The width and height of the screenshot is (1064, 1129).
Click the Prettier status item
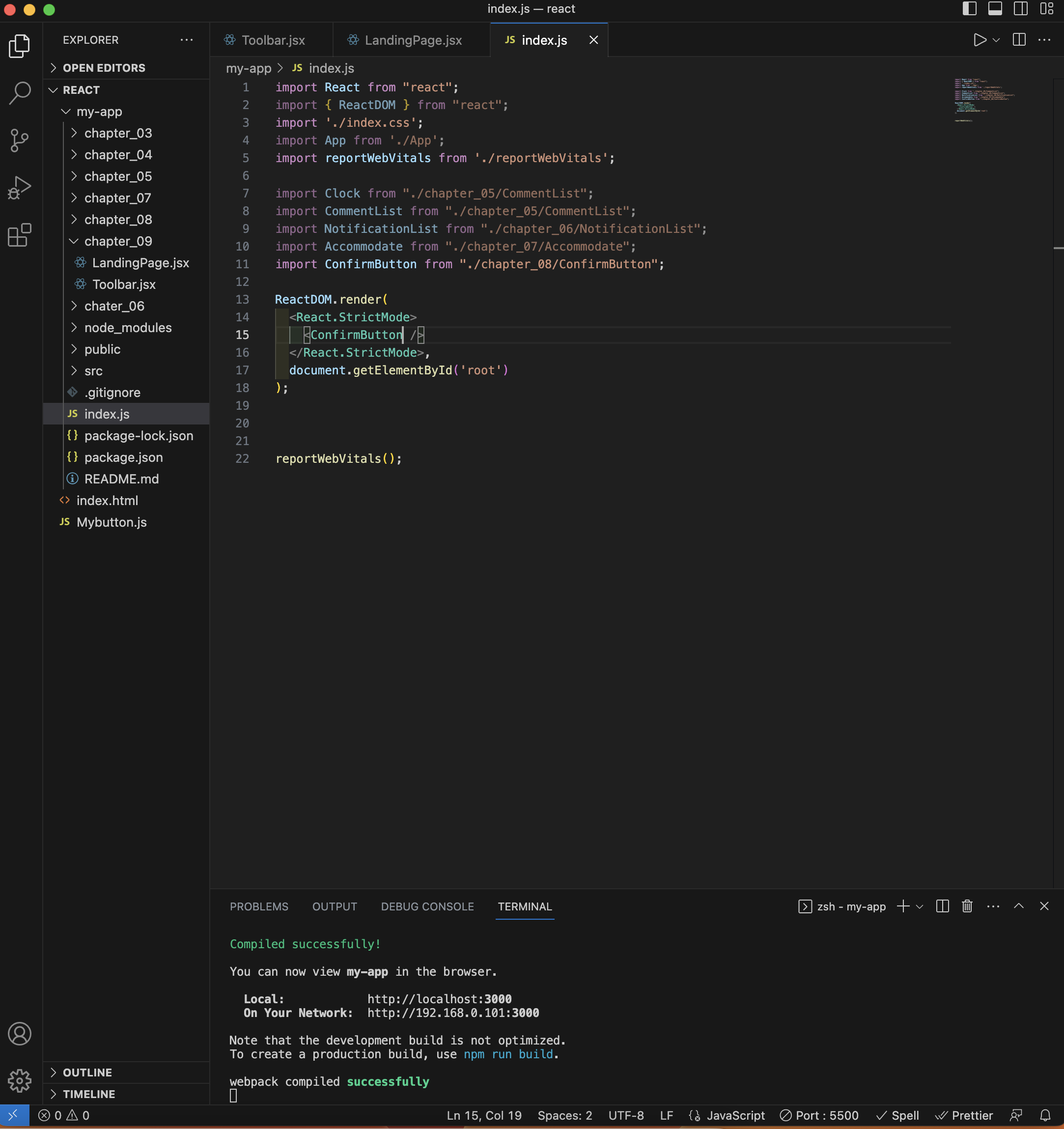click(x=963, y=1115)
